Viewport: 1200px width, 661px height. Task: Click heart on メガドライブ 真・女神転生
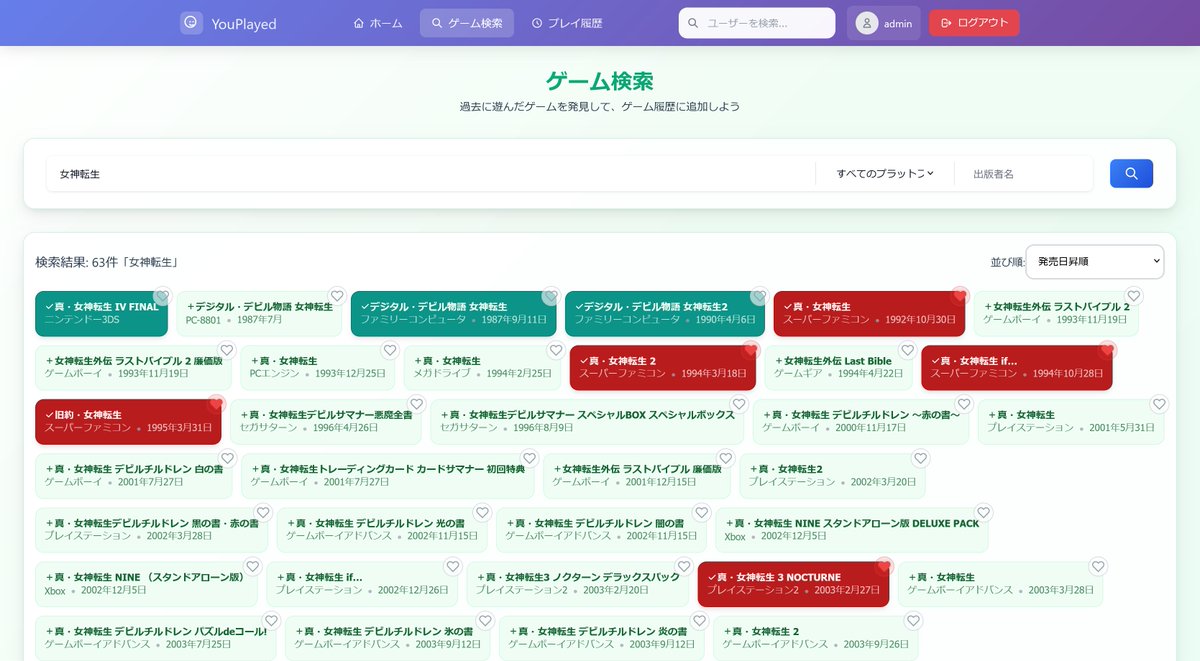point(556,350)
